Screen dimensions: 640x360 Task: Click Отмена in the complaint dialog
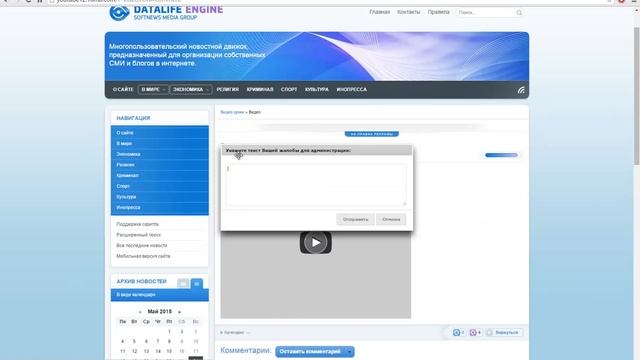[391, 219]
